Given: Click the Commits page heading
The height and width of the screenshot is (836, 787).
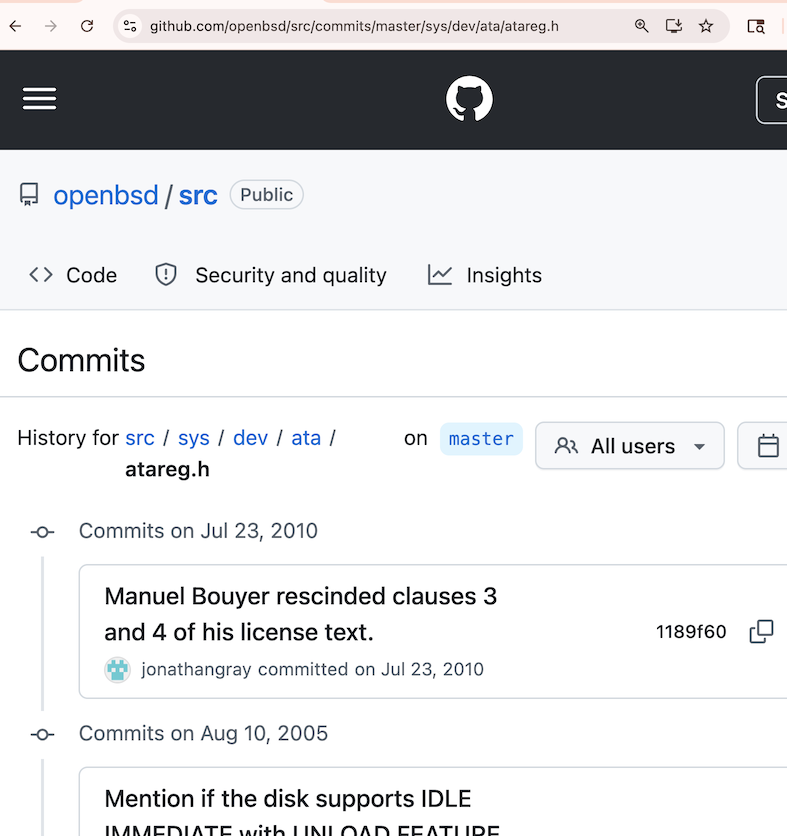Looking at the screenshot, I should (x=81, y=360).
